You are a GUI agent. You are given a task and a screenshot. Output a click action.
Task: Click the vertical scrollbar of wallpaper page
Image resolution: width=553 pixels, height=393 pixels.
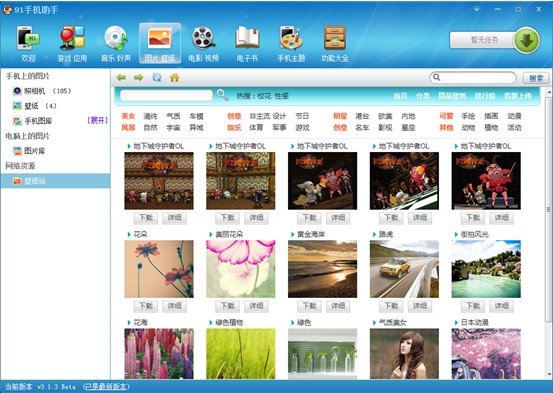[549, 209]
